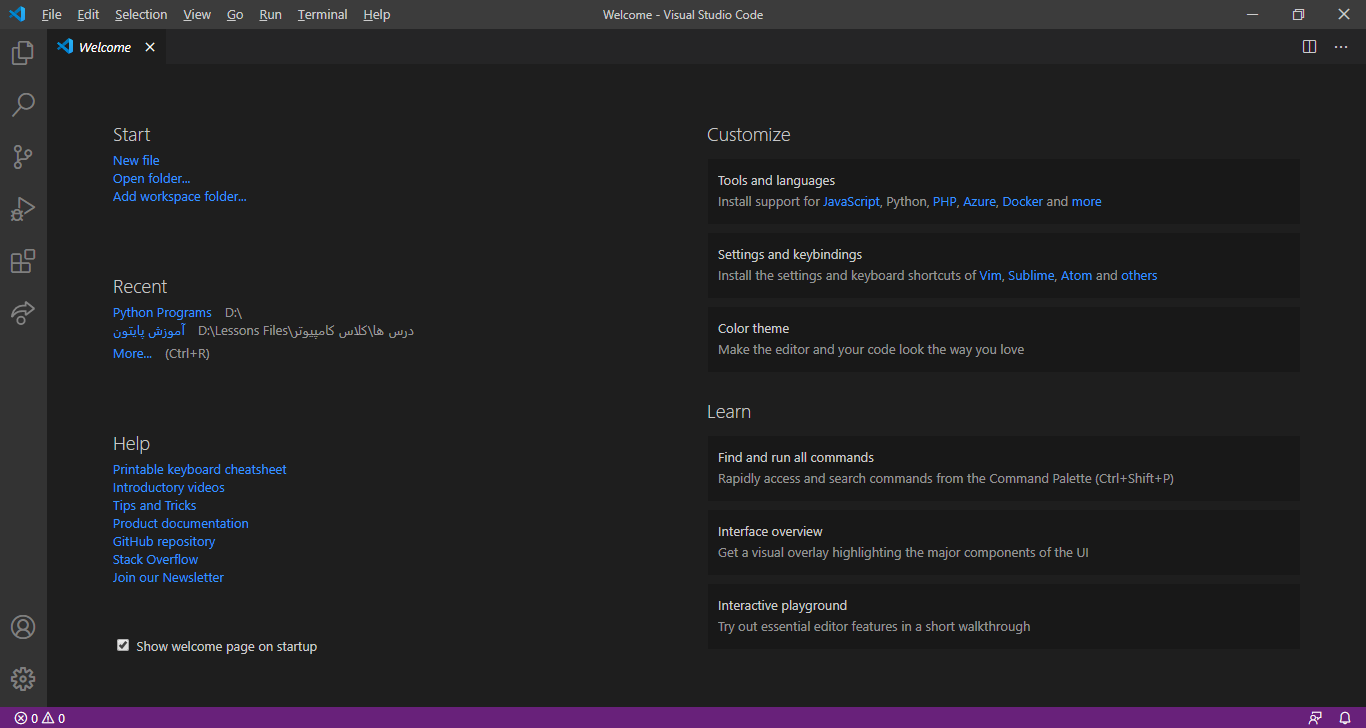Open the Color theme card
Image resolution: width=1366 pixels, height=728 pixels.
1004,339
